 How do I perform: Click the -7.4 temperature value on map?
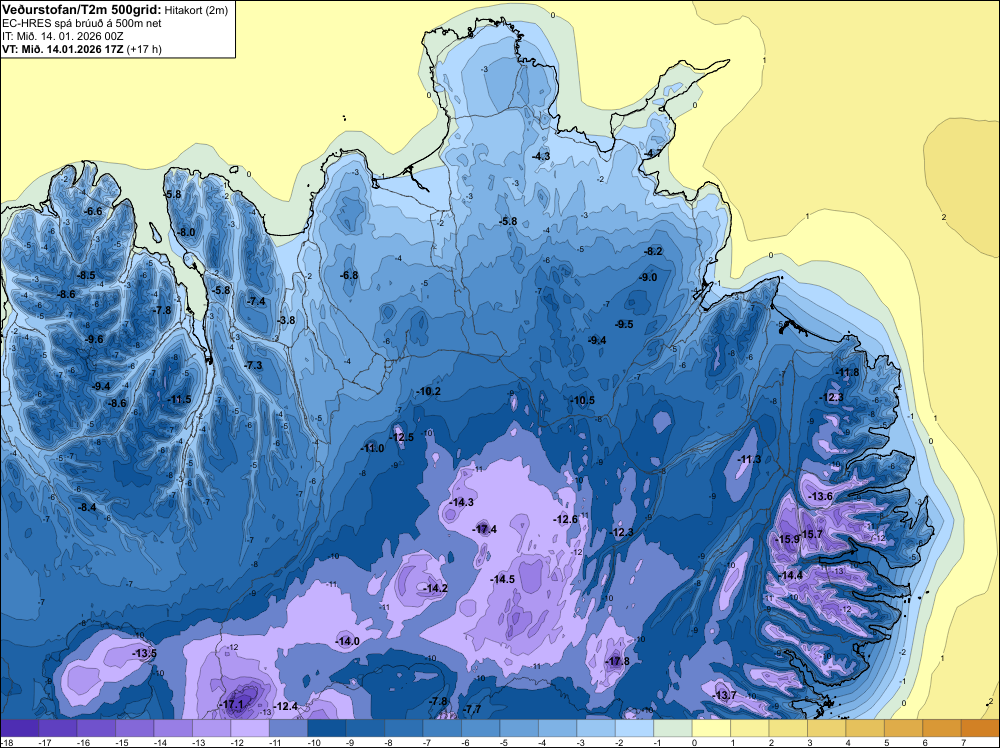tap(256, 301)
